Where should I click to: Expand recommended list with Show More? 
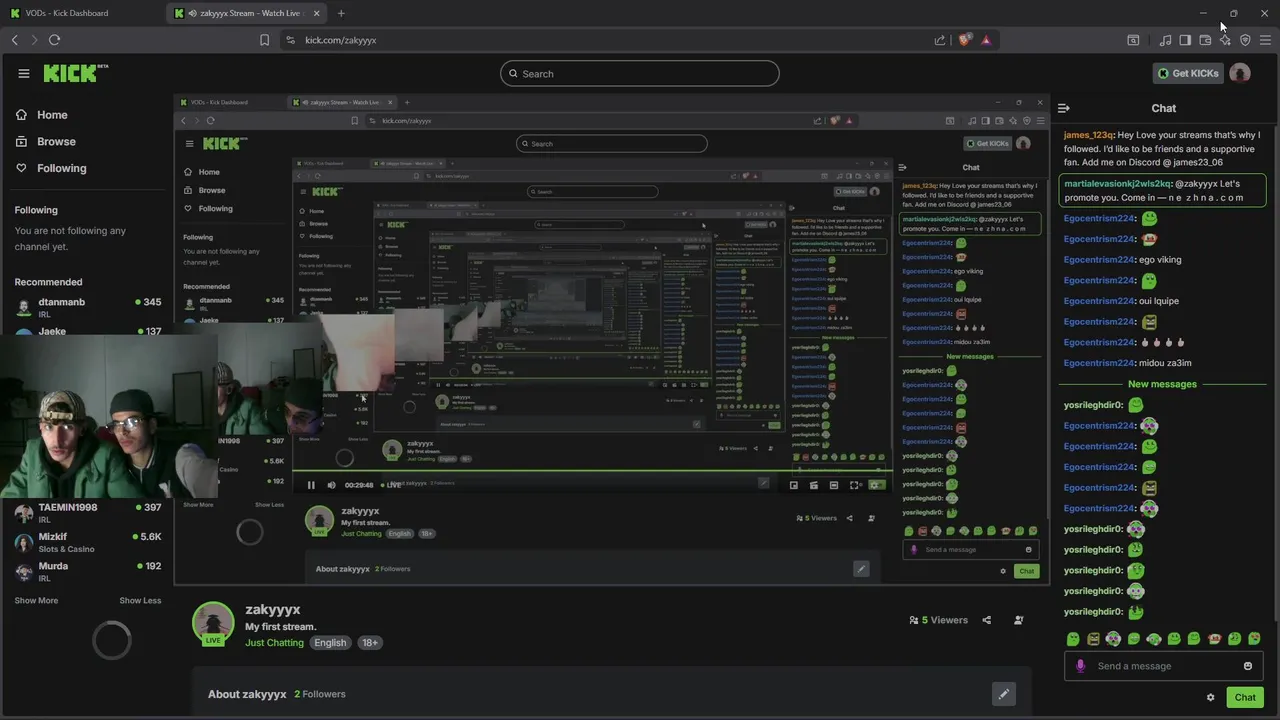coord(36,601)
